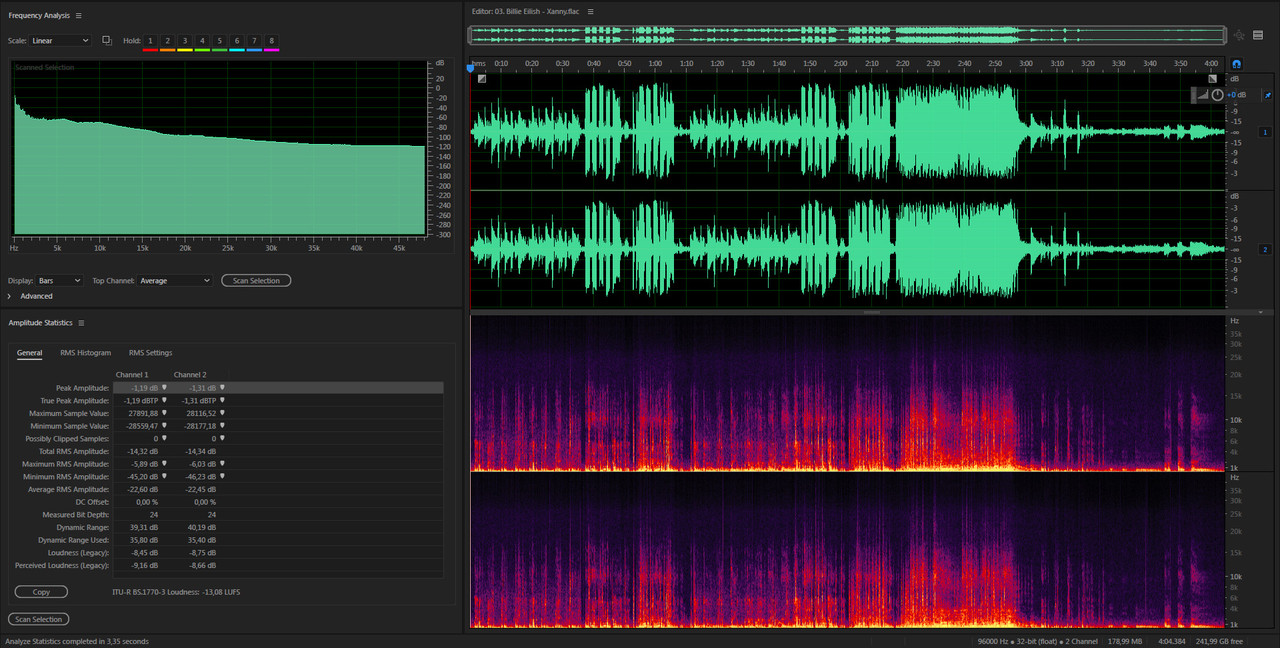This screenshot has width=1280, height=648.
Task: Click the HUD volume knob
Action: pos(1217,95)
